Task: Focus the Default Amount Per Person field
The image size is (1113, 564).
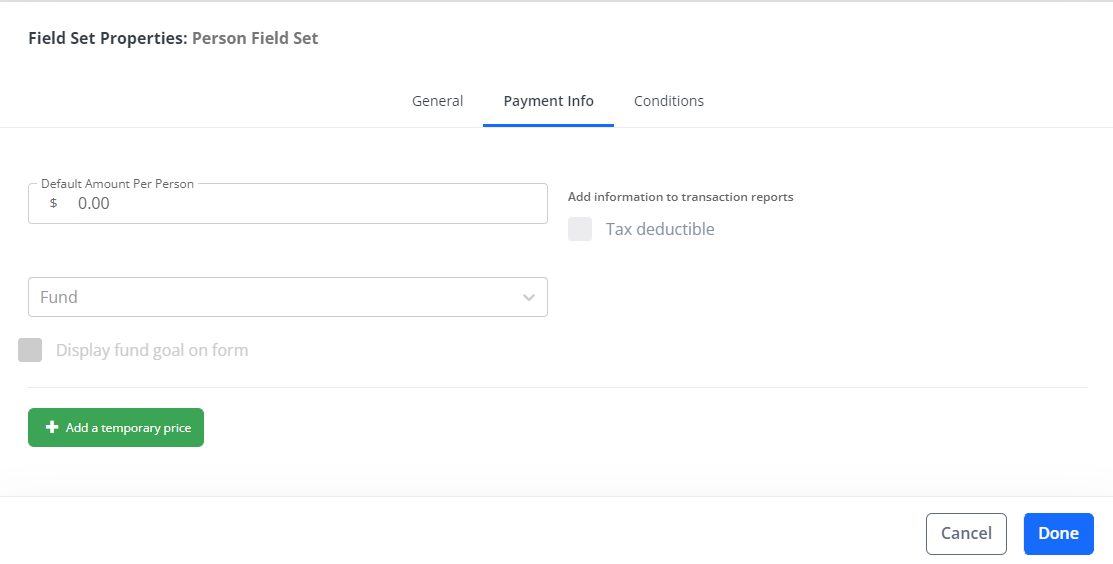Action: point(287,204)
